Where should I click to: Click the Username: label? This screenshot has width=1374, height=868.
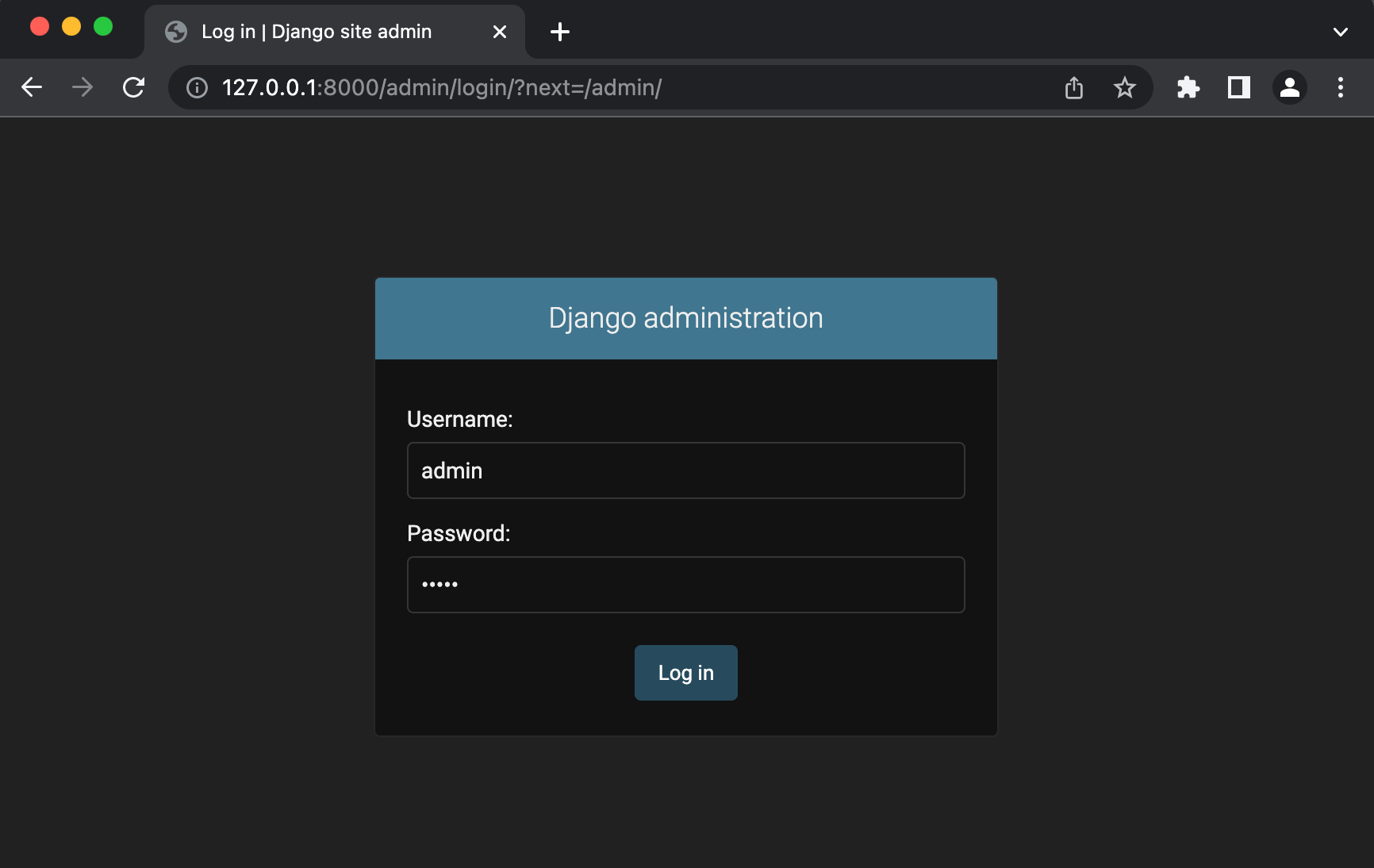pyautogui.click(x=460, y=419)
